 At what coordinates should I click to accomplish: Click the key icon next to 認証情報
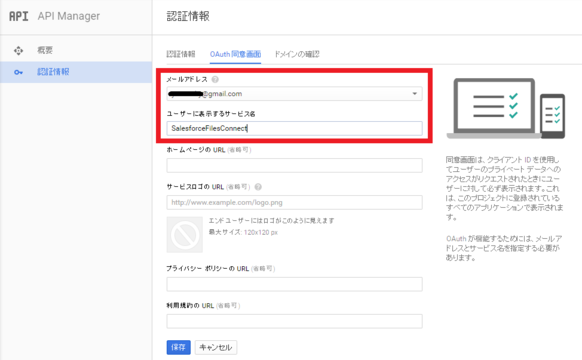[19, 72]
